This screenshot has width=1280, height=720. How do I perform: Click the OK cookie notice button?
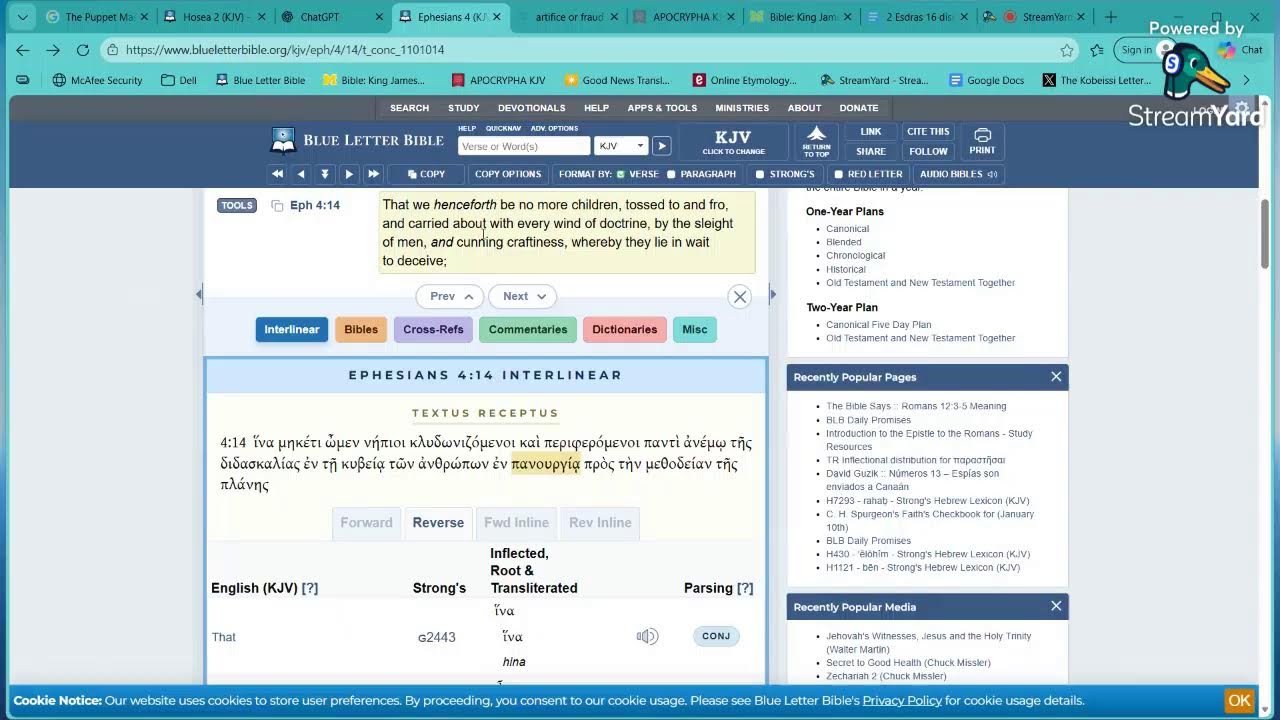pyautogui.click(x=1239, y=701)
